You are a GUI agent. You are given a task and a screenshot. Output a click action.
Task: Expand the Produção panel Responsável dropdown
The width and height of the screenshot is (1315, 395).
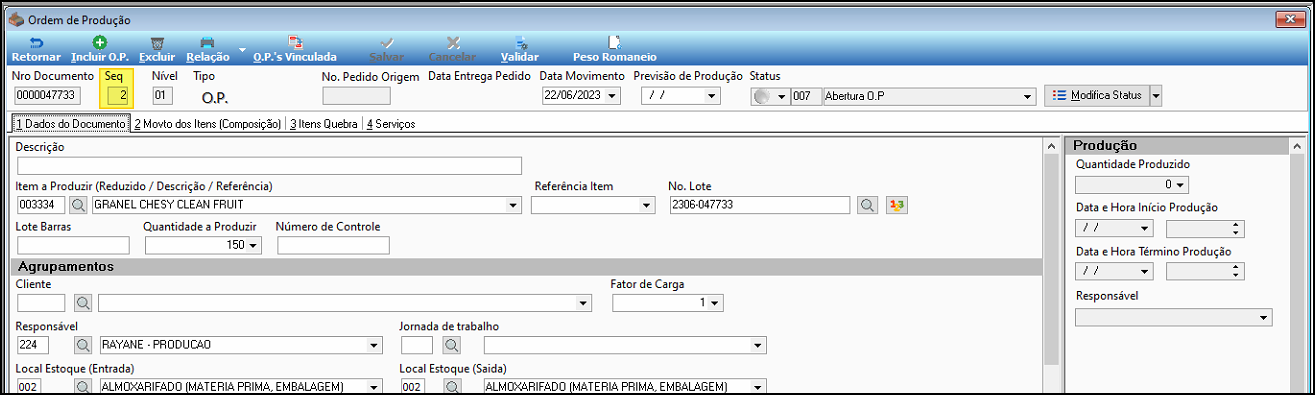tap(1265, 317)
